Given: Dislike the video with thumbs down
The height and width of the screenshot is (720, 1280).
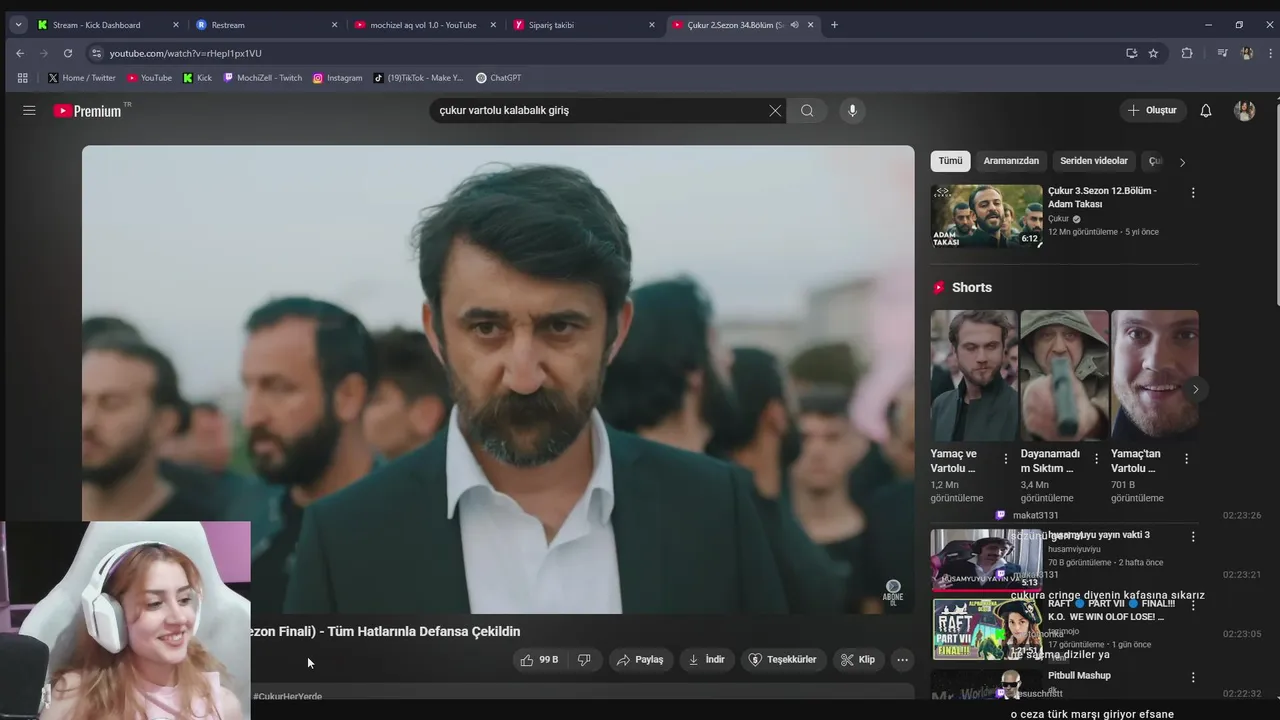Looking at the screenshot, I should 585,660.
